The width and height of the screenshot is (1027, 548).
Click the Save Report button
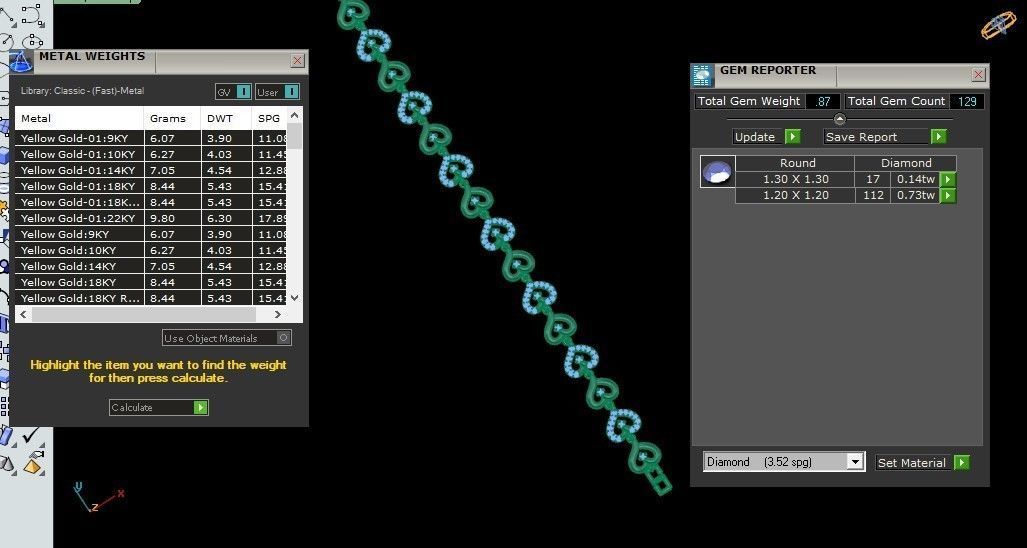(x=886, y=137)
